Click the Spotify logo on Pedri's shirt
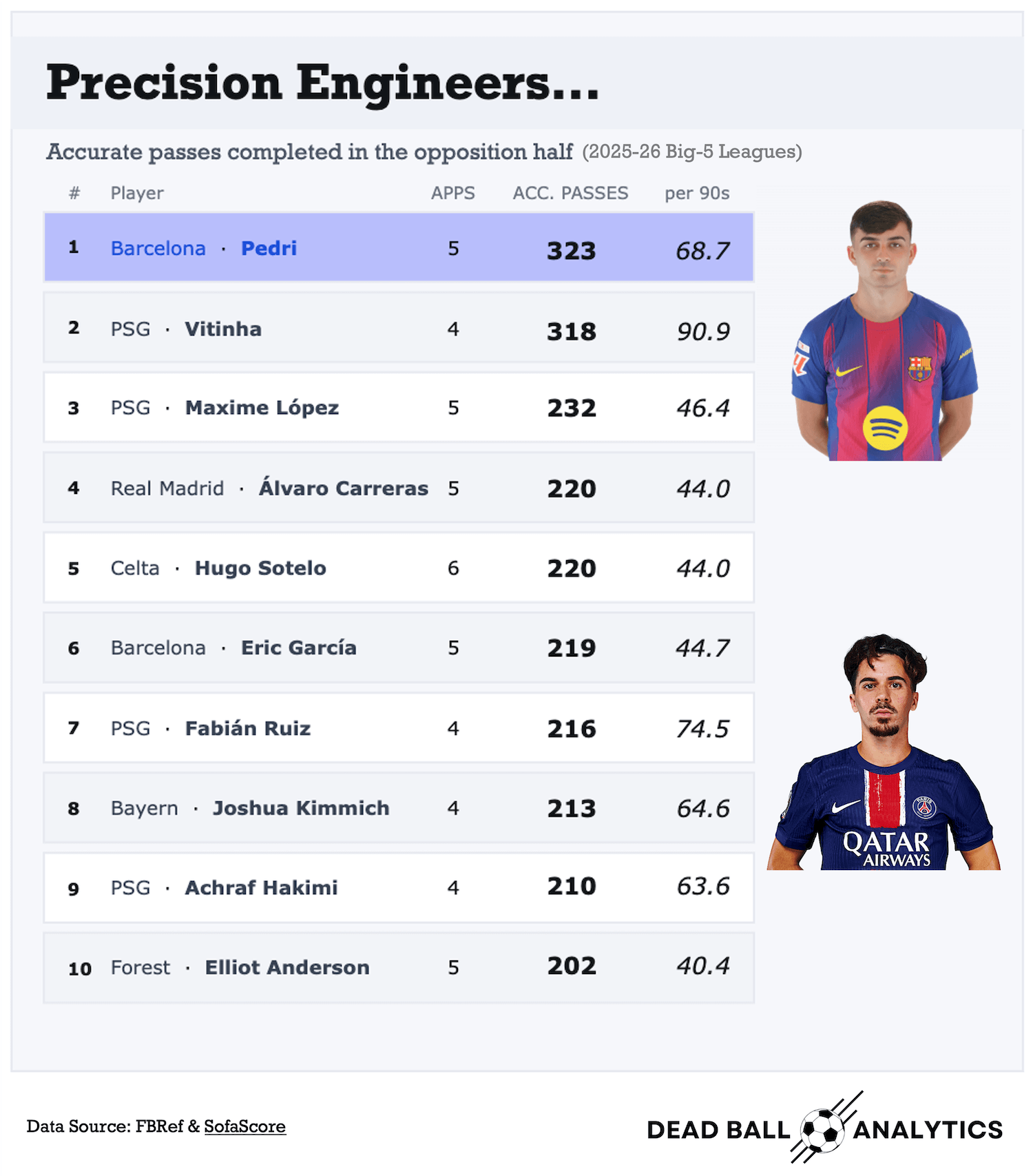 (x=885, y=428)
